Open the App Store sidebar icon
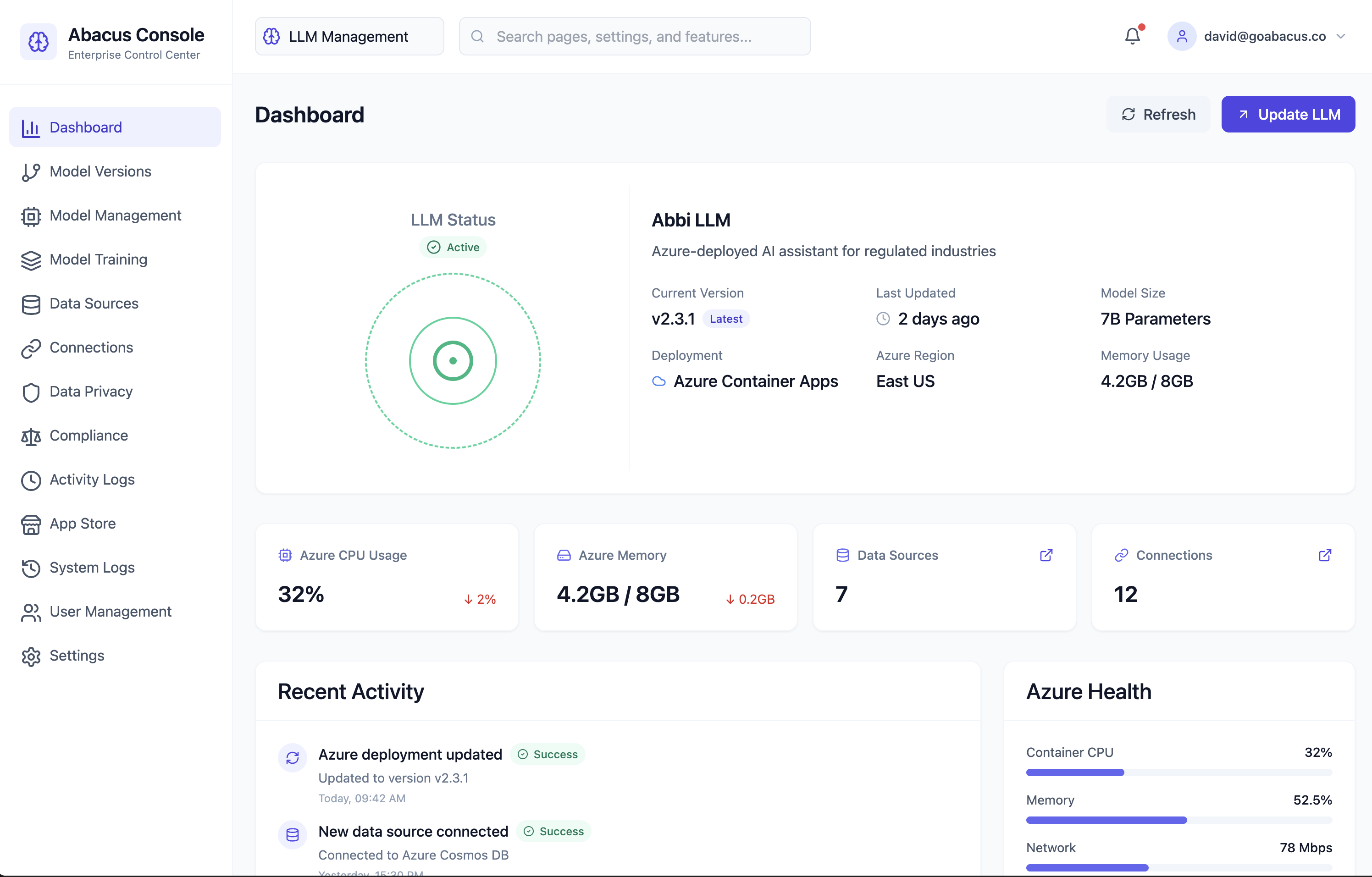1372x877 pixels. pyautogui.click(x=31, y=524)
